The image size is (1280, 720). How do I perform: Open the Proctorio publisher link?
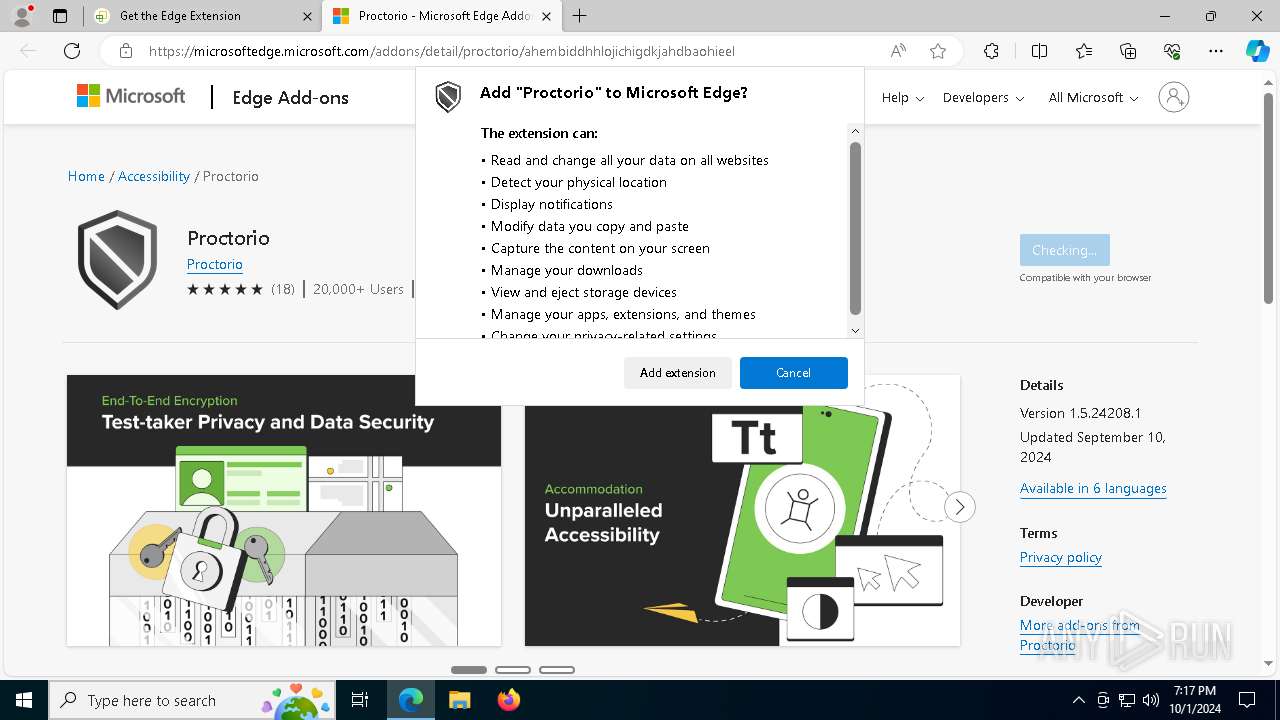pos(215,264)
